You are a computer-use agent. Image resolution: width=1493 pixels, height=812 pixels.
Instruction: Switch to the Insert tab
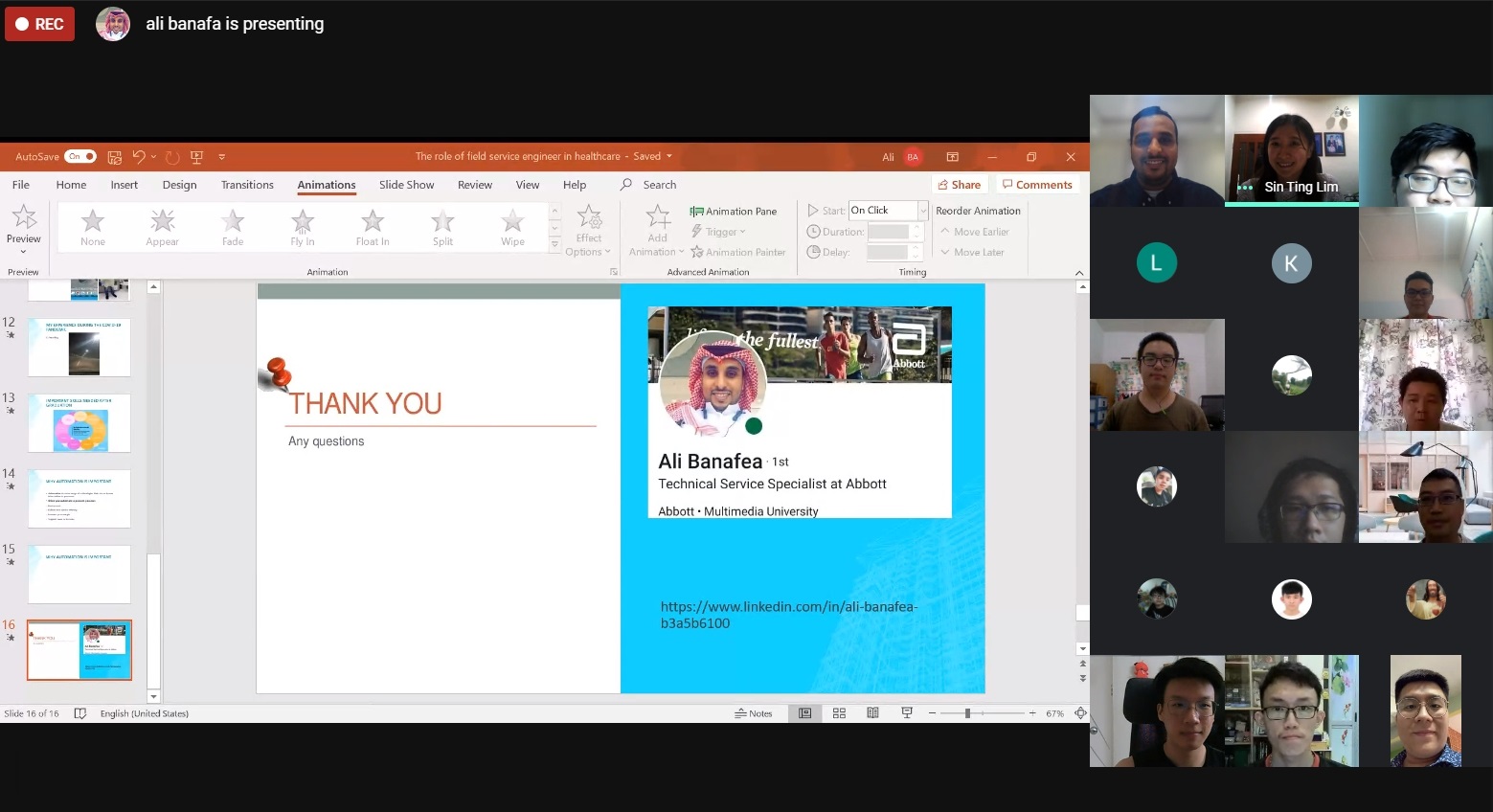click(124, 185)
